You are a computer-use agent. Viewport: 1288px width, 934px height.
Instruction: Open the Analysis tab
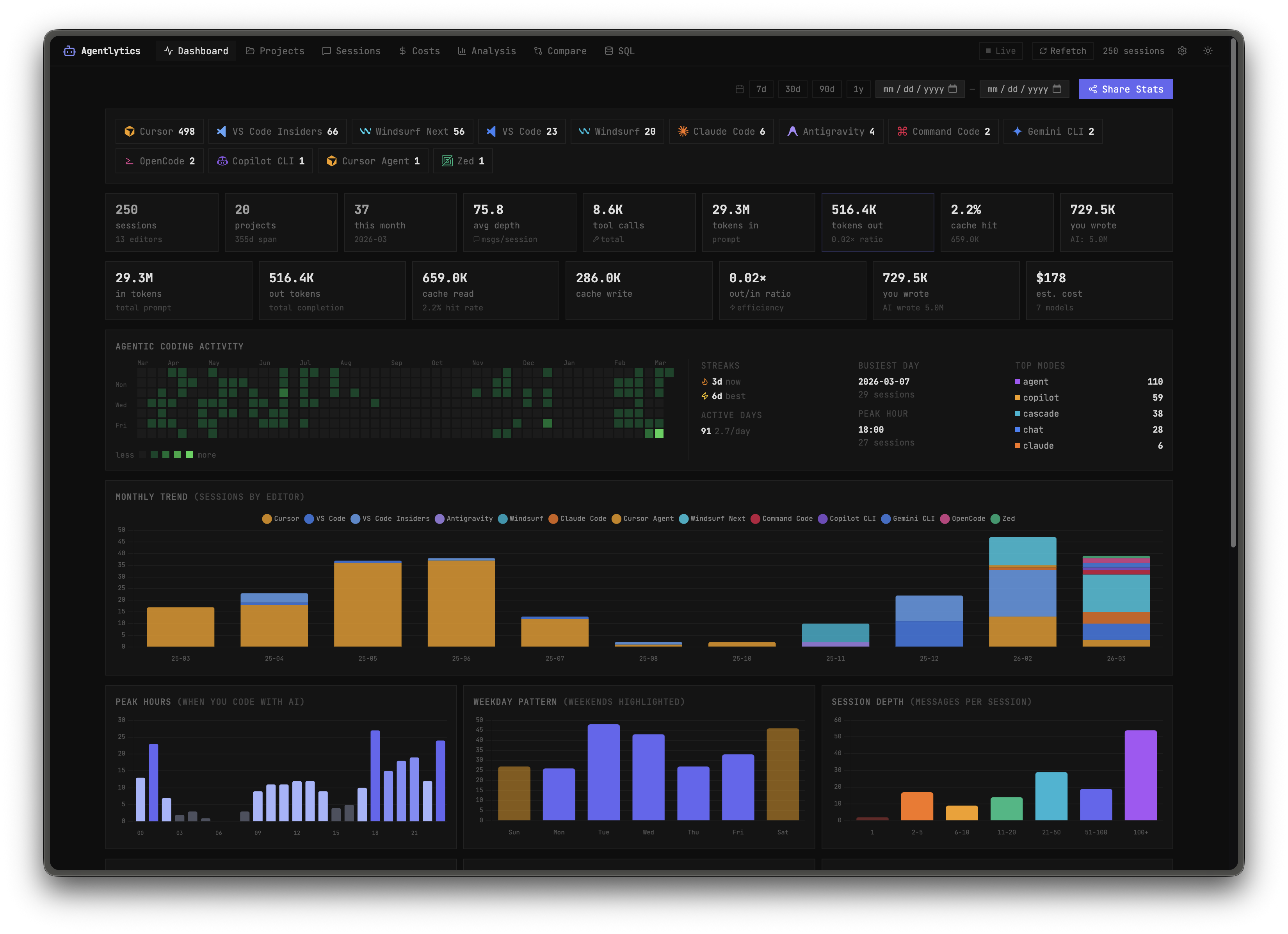click(487, 50)
